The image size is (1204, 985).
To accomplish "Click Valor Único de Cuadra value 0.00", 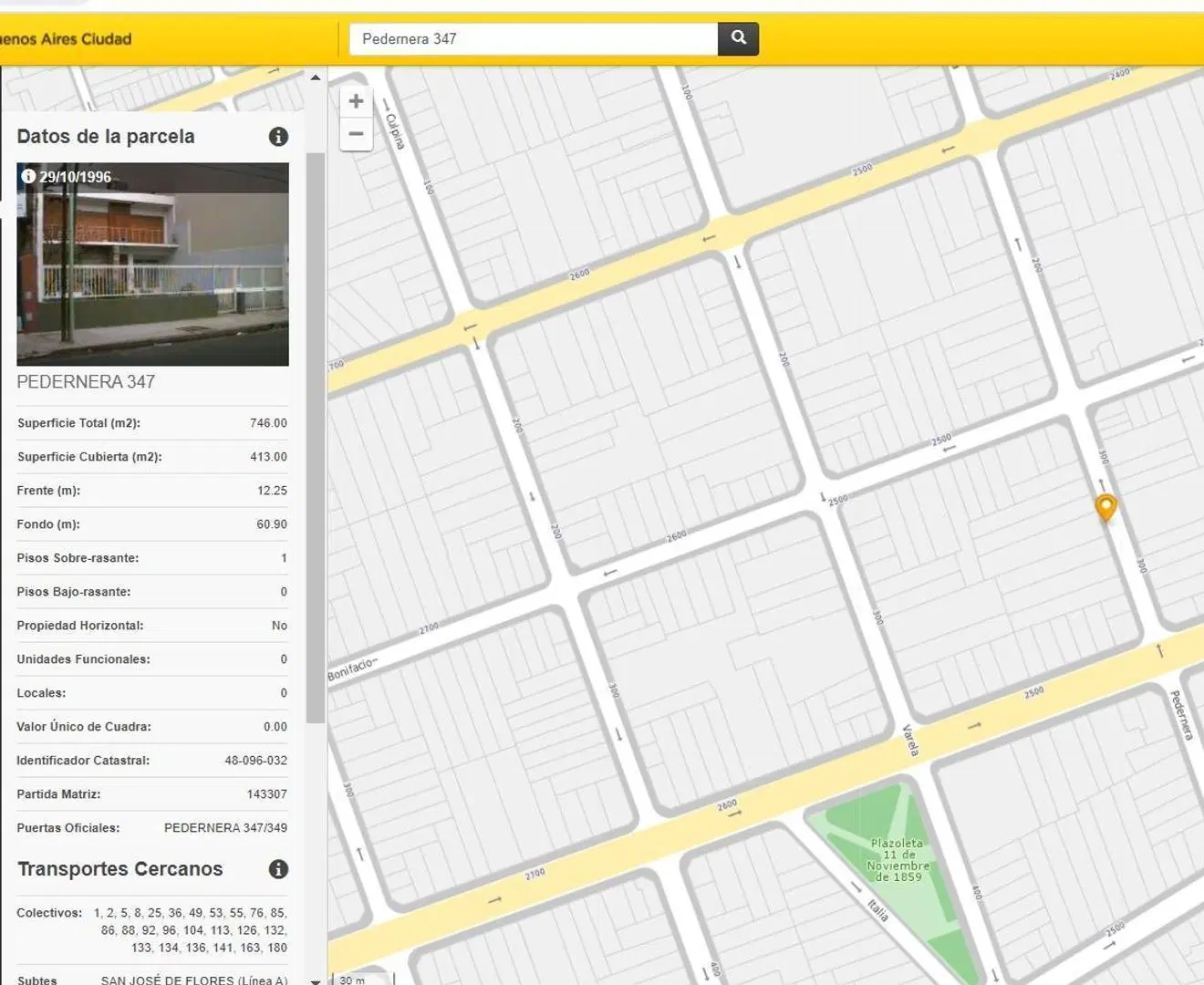I will pos(275,727).
